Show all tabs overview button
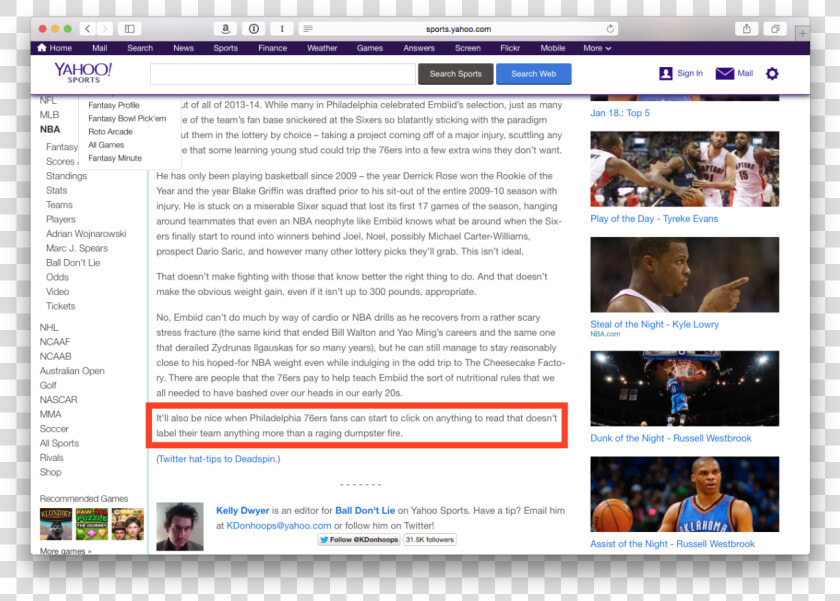 point(775,29)
